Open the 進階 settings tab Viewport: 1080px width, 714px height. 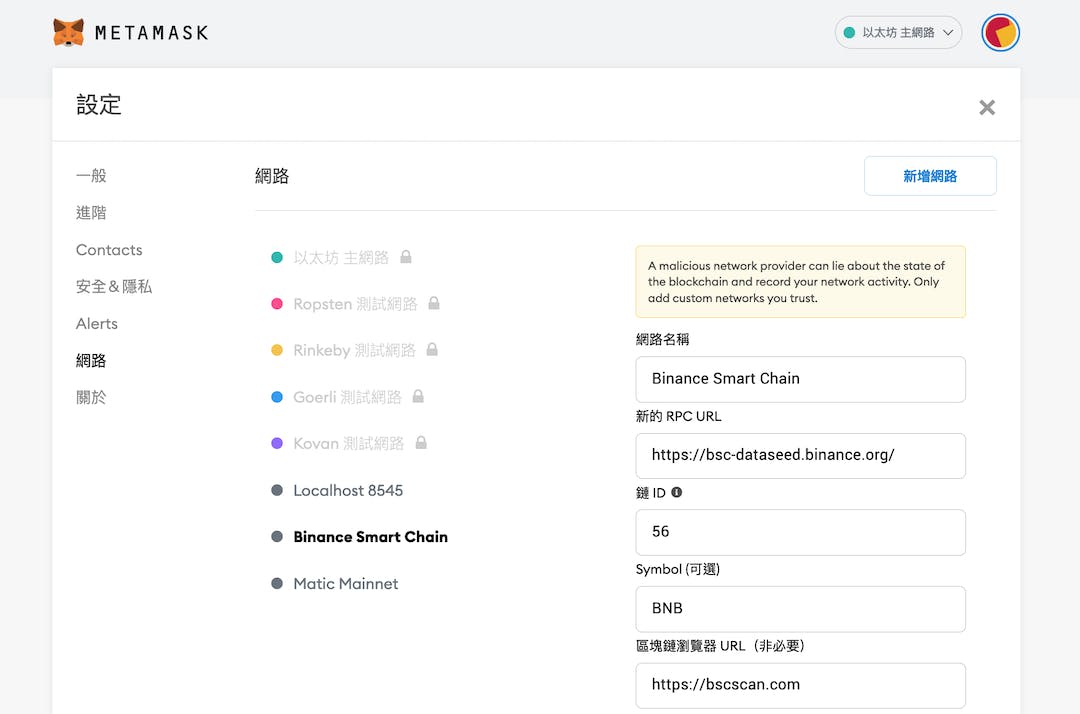[x=91, y=213]
